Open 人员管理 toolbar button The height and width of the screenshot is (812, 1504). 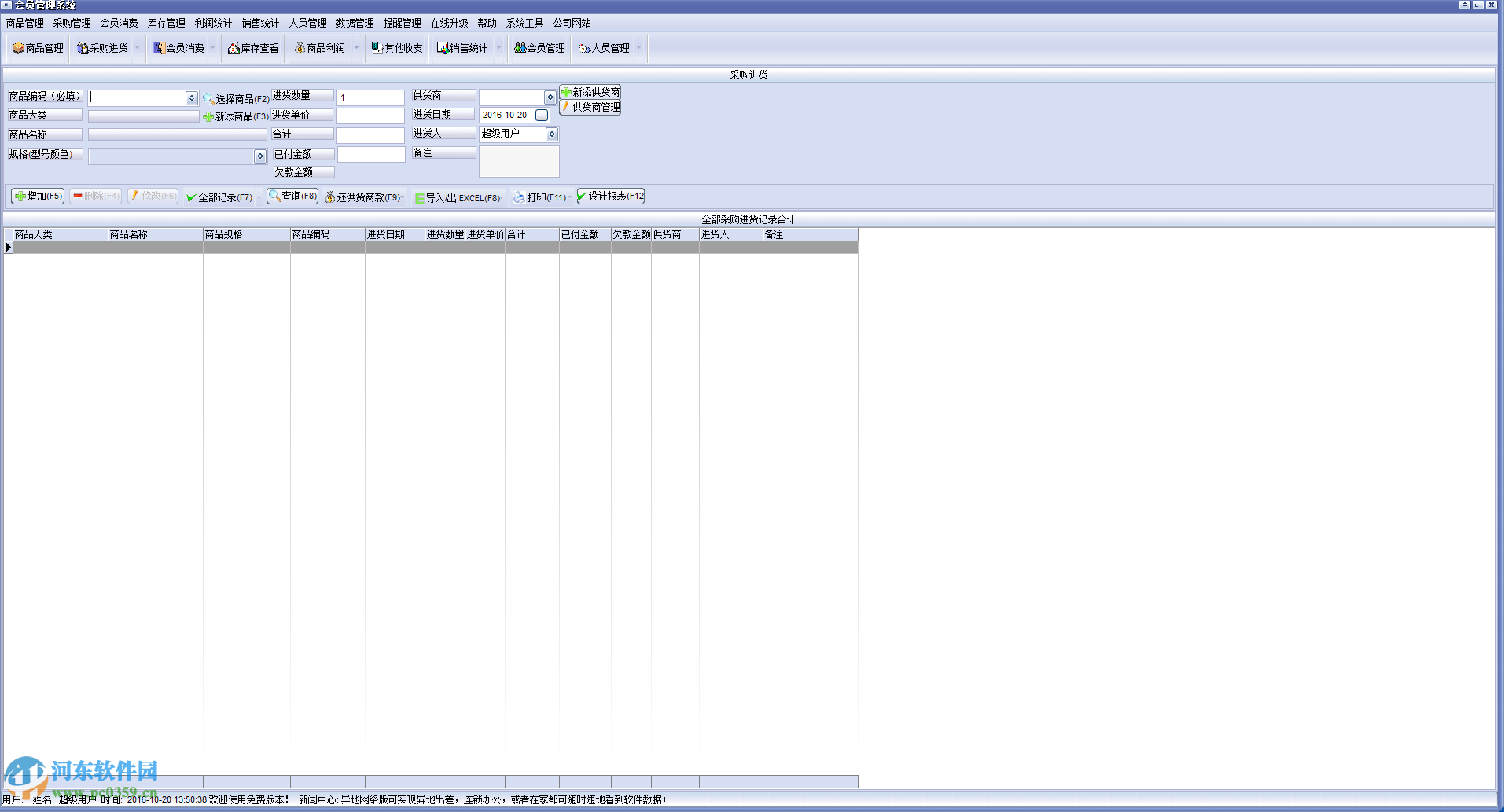click(604, 48)
